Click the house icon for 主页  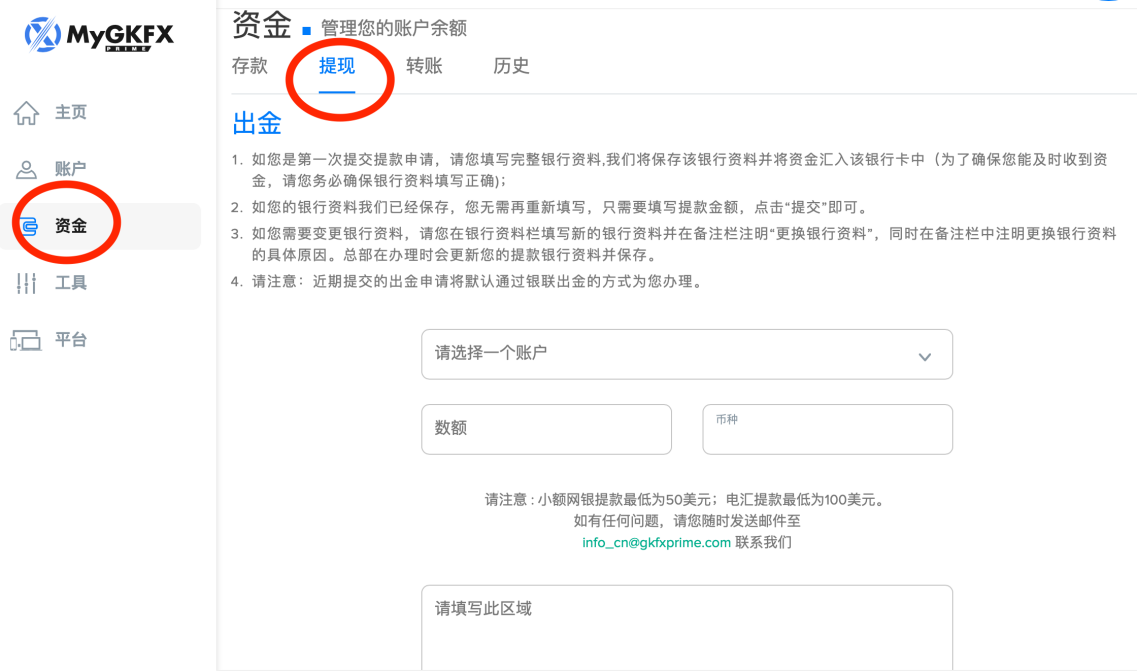(26, 113)
